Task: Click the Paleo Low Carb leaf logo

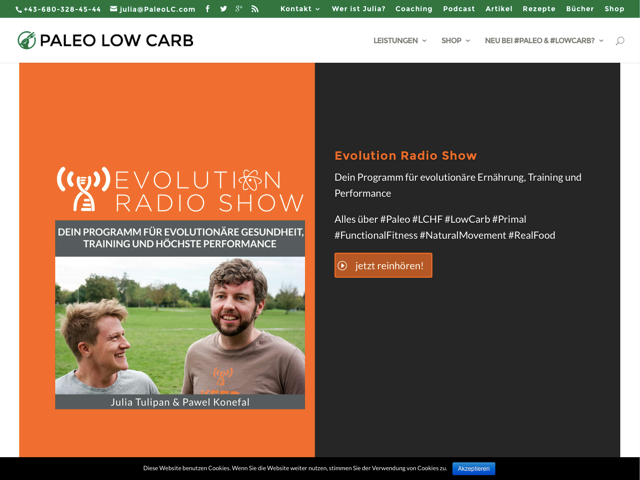Action: click(27, 40)
